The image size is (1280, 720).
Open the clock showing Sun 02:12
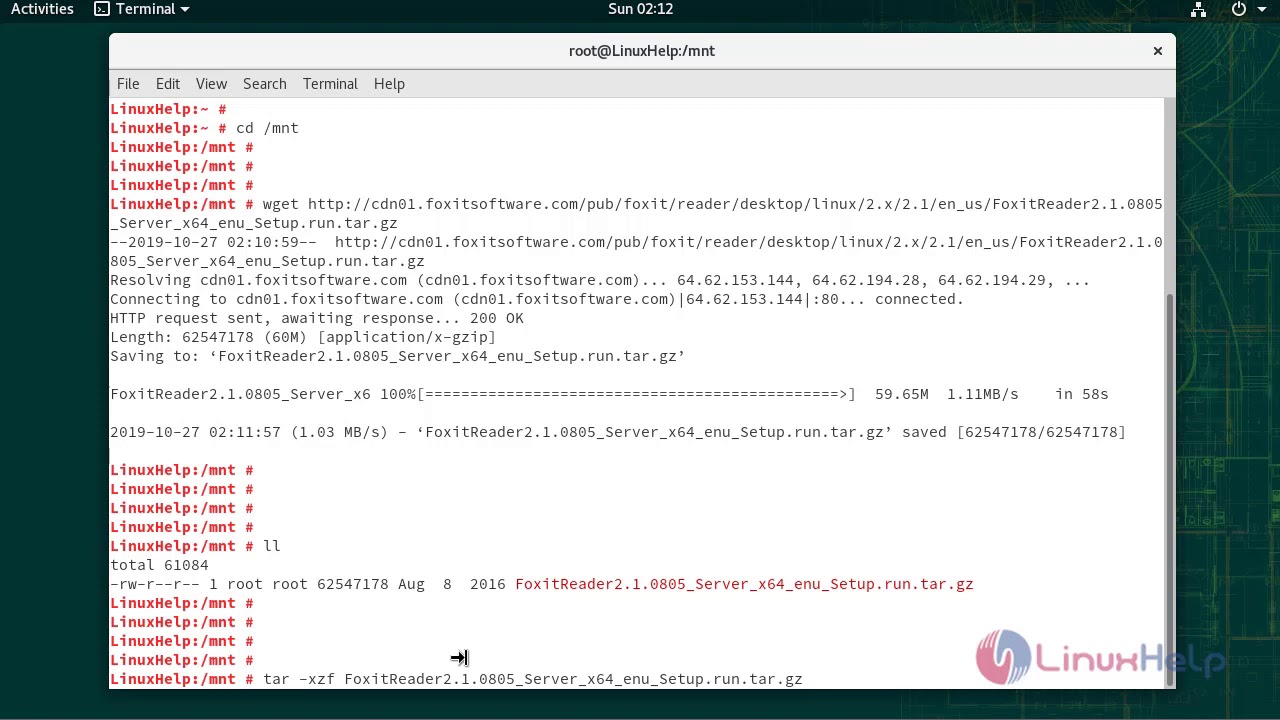pos(640,9)
